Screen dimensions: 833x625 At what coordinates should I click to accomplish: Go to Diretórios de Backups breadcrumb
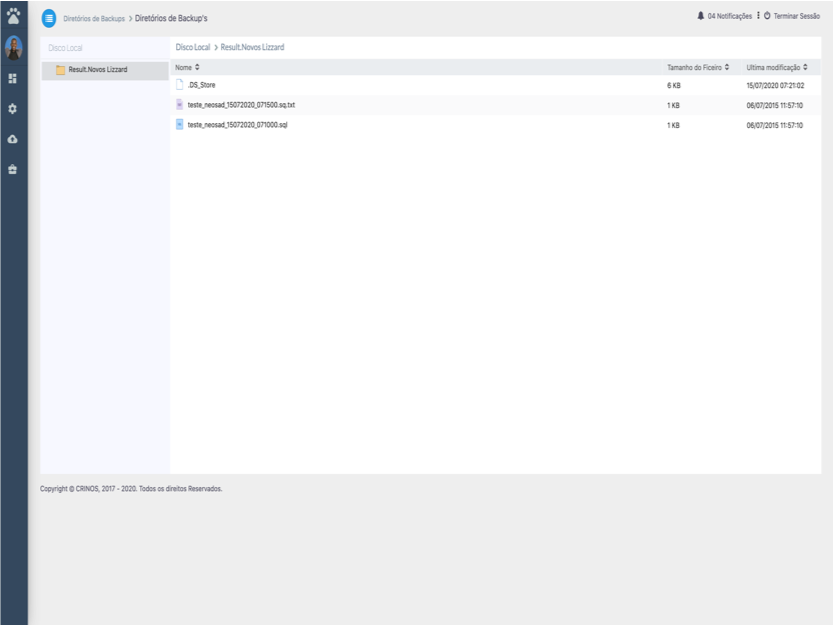(94, 18)
